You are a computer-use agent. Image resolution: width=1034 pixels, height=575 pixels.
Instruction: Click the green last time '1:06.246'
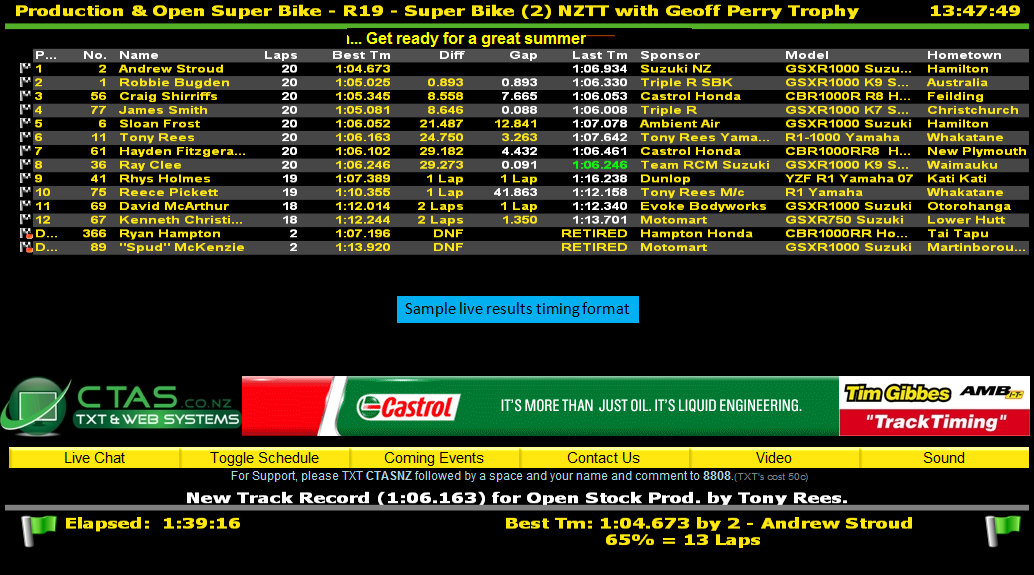pyautogui.click(x=599, y=165)
